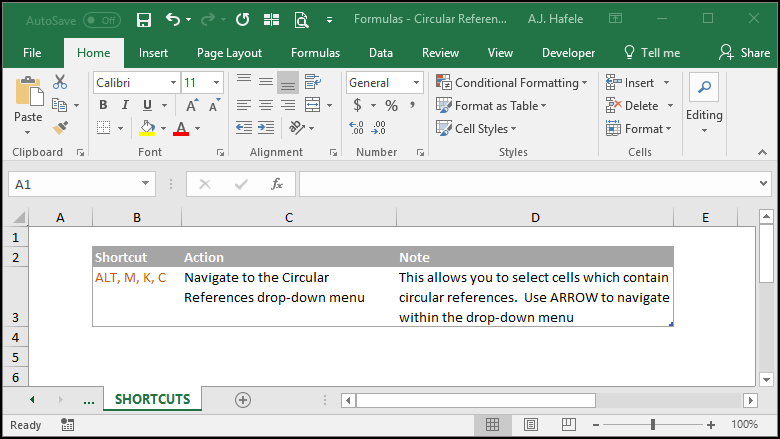Open the Formulas ribbon tab
780x439 pixels.
click(315, 53)
